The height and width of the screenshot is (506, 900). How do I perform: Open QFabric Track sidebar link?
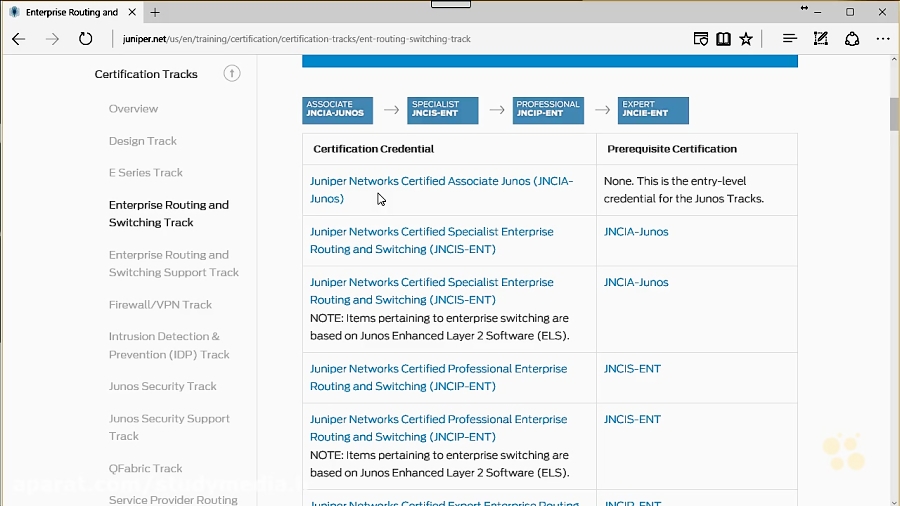[x=146, y=468]
